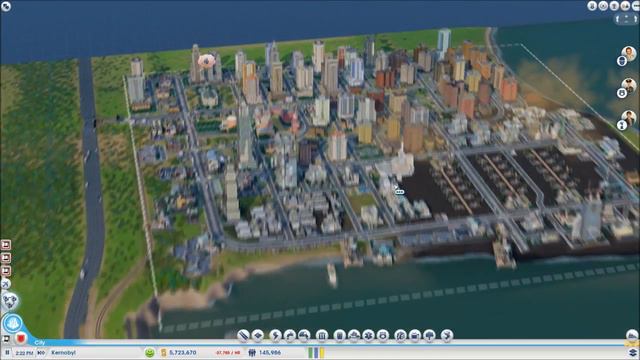The height and width of the screenshot is (360, 640).
Task: Click the speech bubble icon over downtown
Action: (399, 191)
